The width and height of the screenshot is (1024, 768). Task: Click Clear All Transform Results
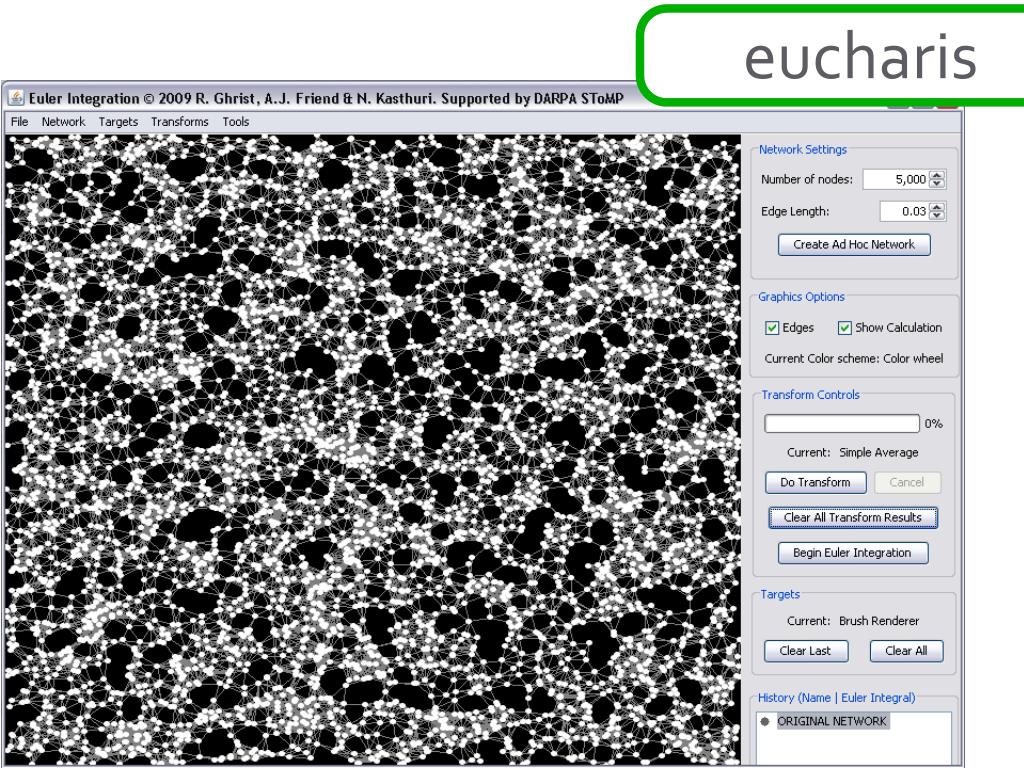point(853,517)
